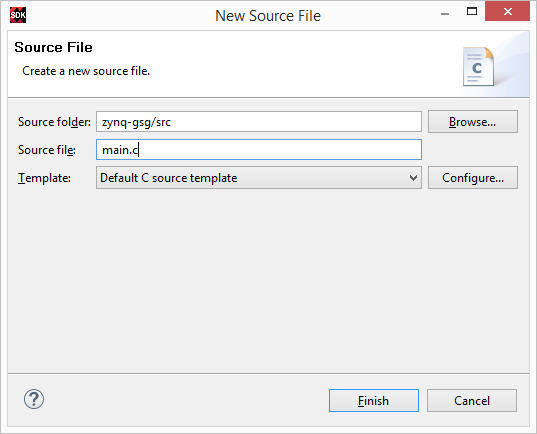Click the 'Source folder:' label
This screenshot has height=434, width=537.
[54, 122]
